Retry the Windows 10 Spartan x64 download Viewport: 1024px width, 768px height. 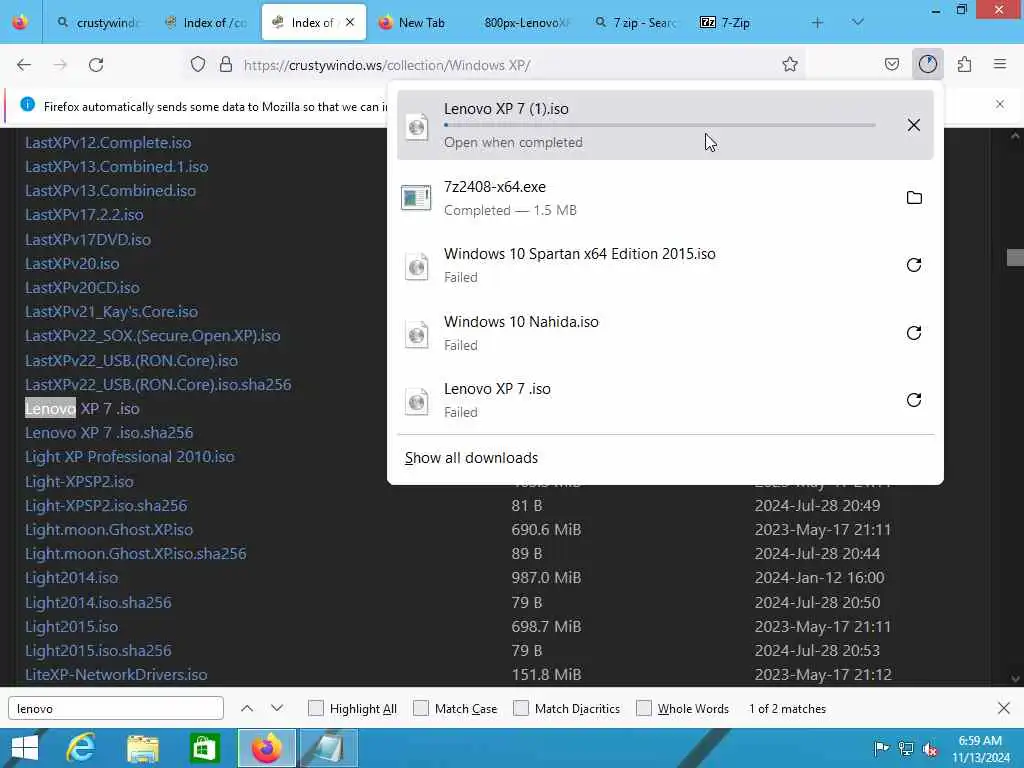pyautogui.click(x=914, y=264)
